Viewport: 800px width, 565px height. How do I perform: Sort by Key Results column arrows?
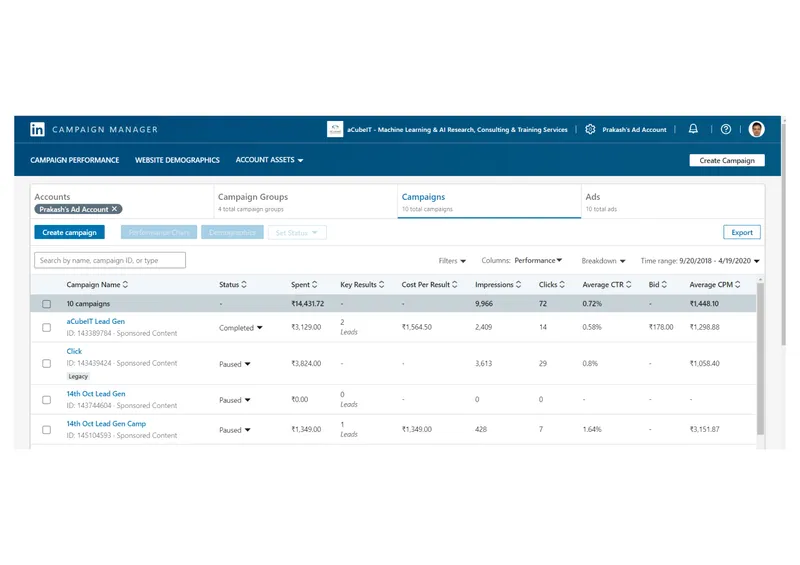382,285
